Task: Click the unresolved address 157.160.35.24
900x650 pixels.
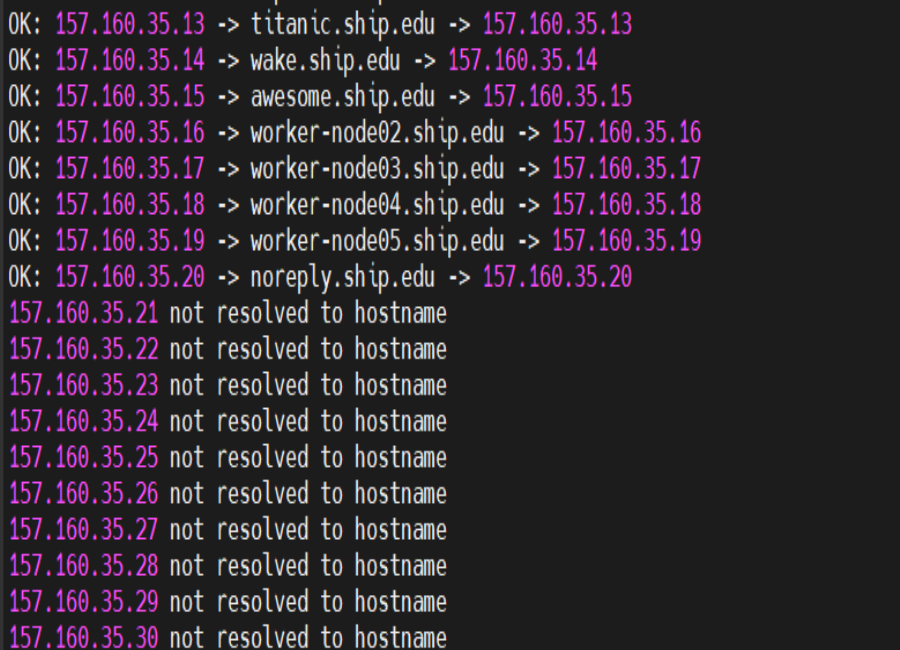Action: tap(83, 421)
